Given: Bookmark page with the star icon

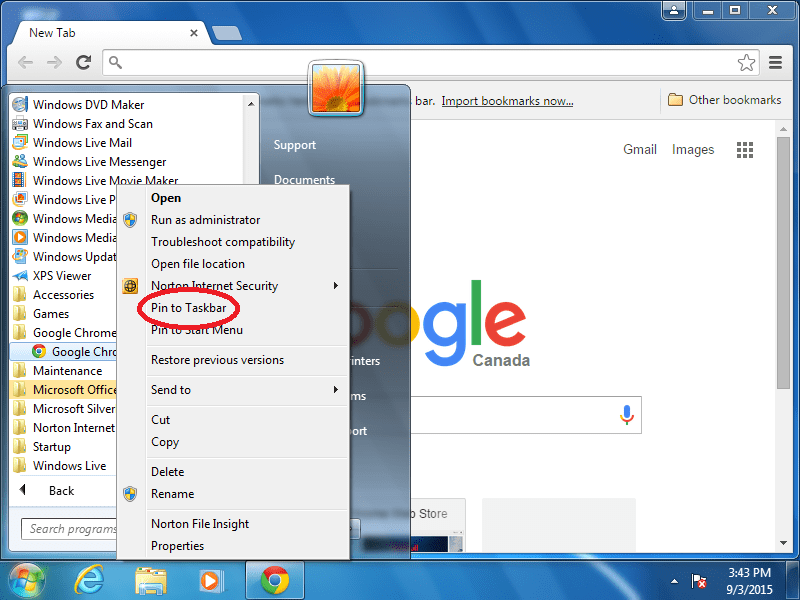Looking at the screenshot, I should click(x=746, y=62).
